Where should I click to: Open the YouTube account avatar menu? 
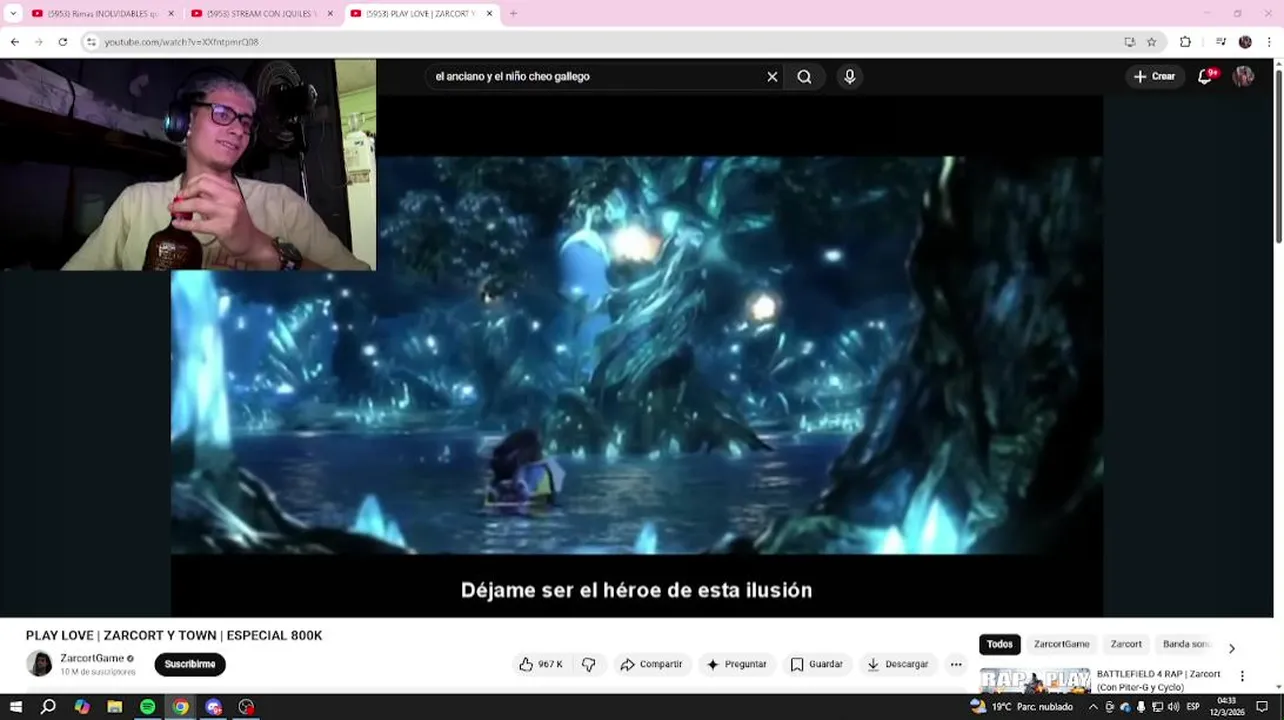point(1243,77)
